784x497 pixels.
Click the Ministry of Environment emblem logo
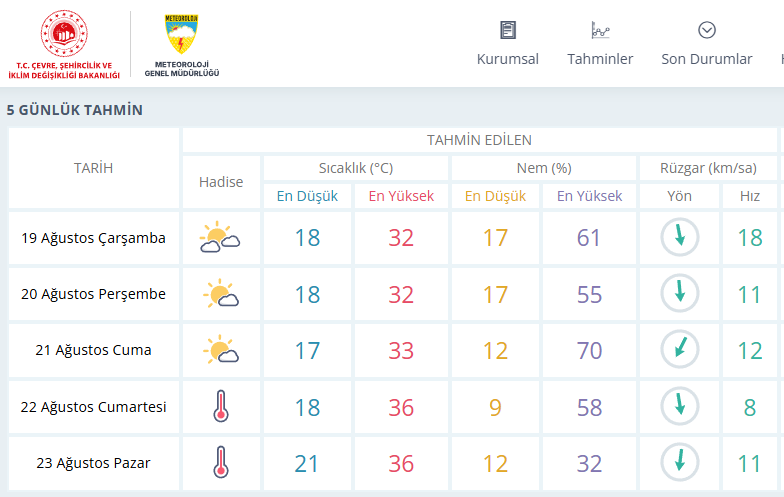pyautogui.click(x=64, y=34)
